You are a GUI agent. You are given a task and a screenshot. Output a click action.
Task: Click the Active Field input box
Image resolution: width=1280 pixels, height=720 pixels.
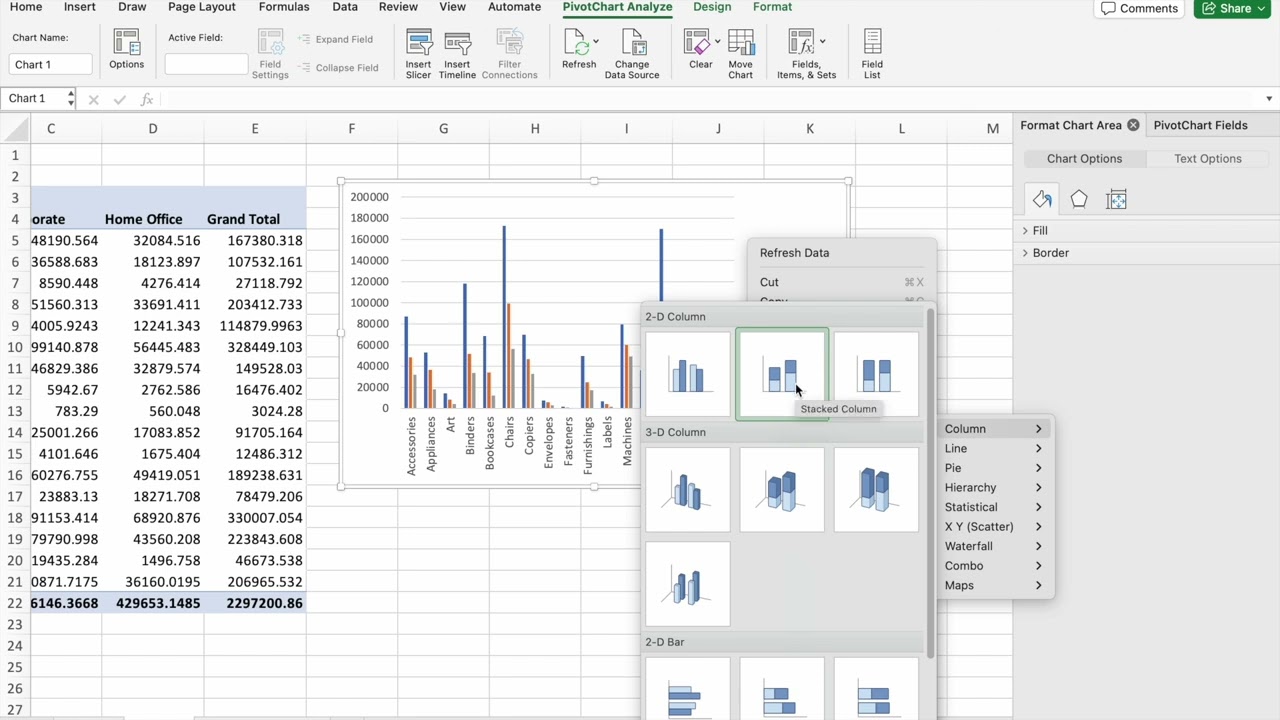(206, 64)
